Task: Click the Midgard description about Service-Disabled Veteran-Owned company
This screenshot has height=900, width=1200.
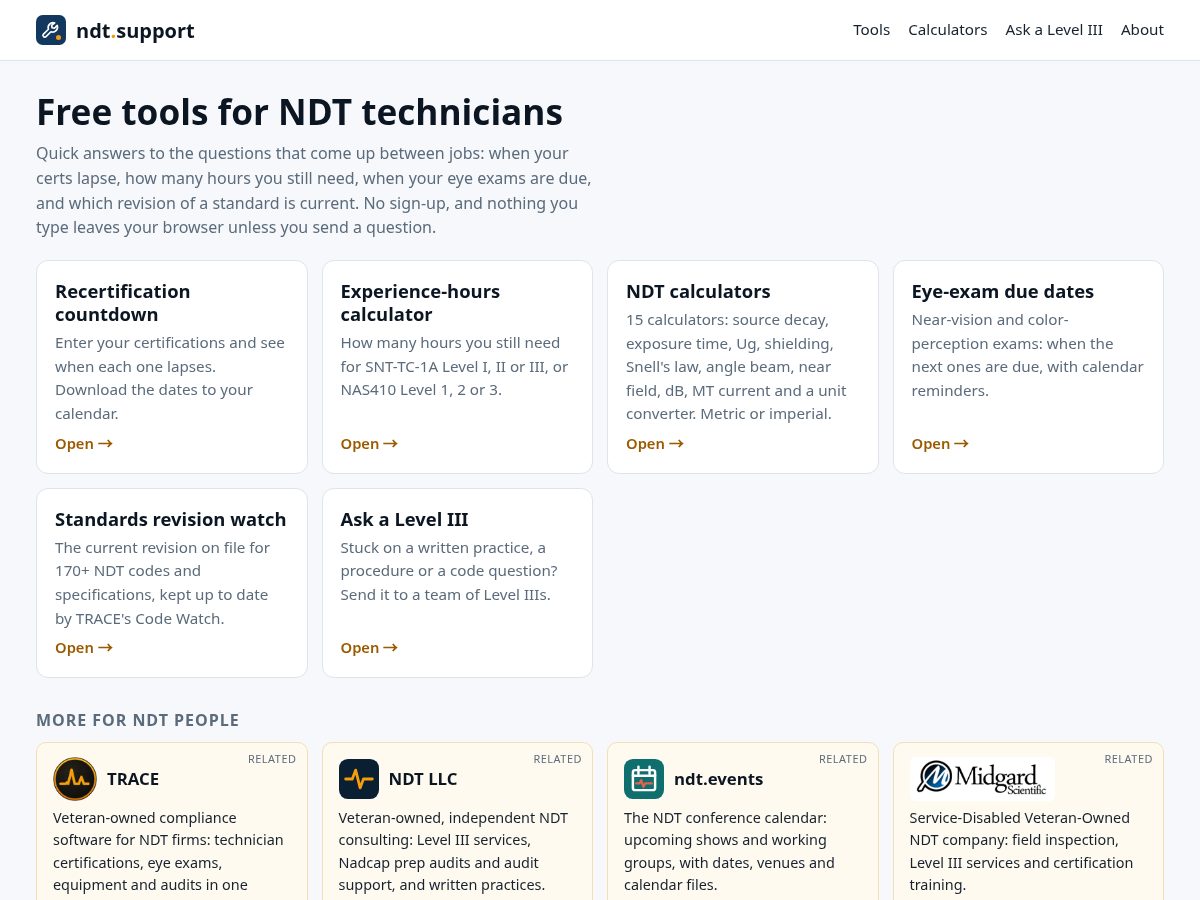Action: (x=1021, y=851)
